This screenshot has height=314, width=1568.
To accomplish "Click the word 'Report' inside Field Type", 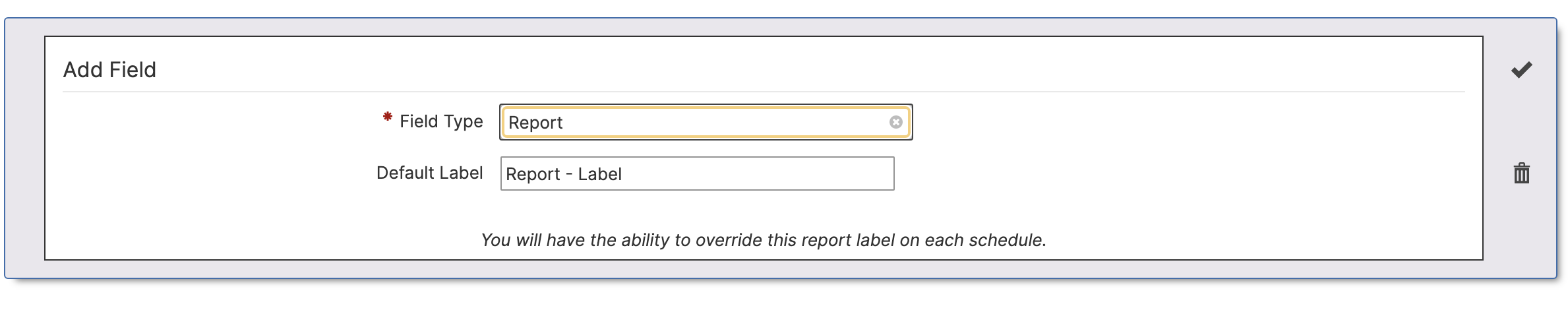I will pos(535,123).
